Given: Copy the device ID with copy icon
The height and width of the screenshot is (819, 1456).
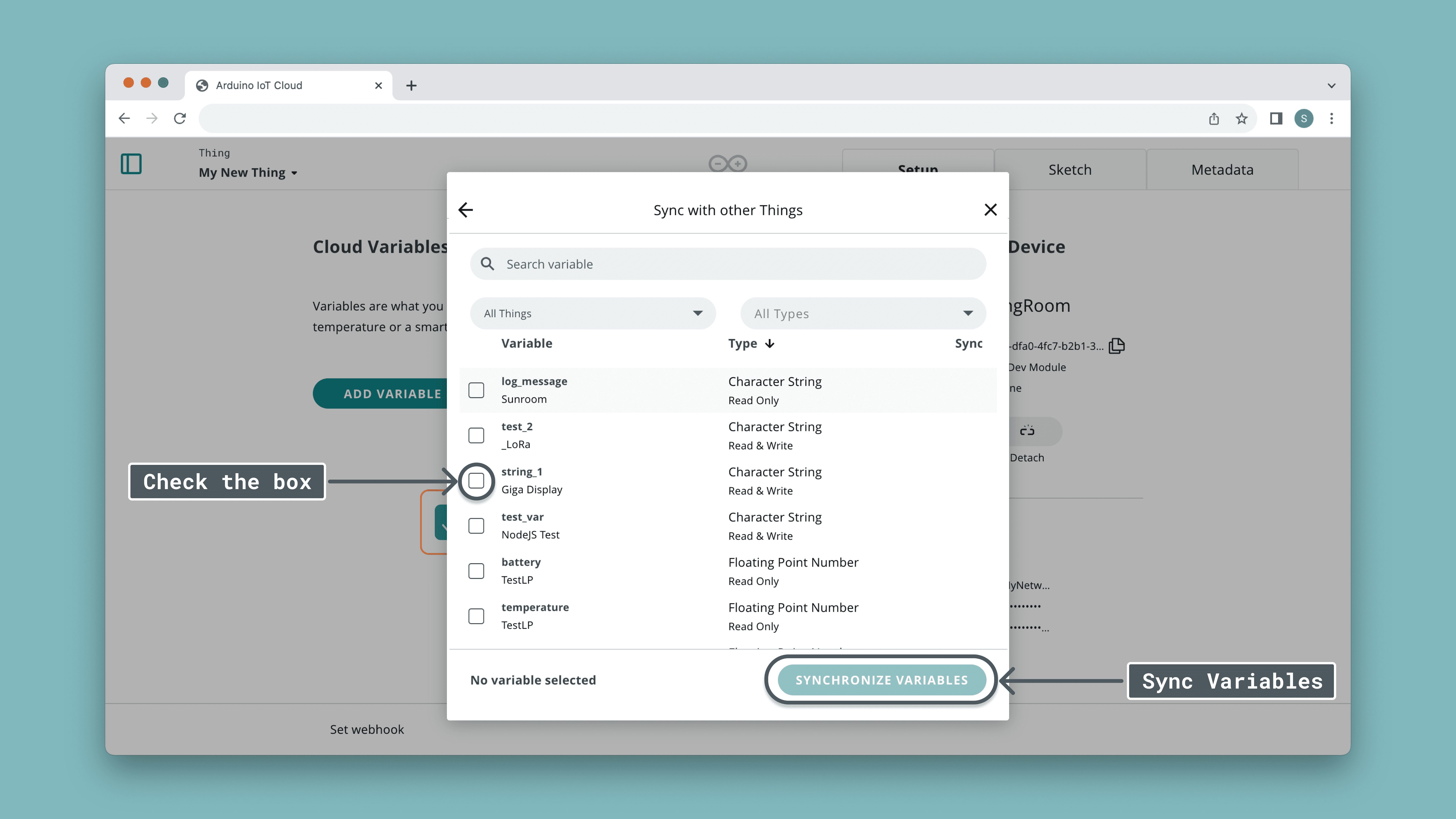Looking at the screenshot, I should coord(1116,345).
